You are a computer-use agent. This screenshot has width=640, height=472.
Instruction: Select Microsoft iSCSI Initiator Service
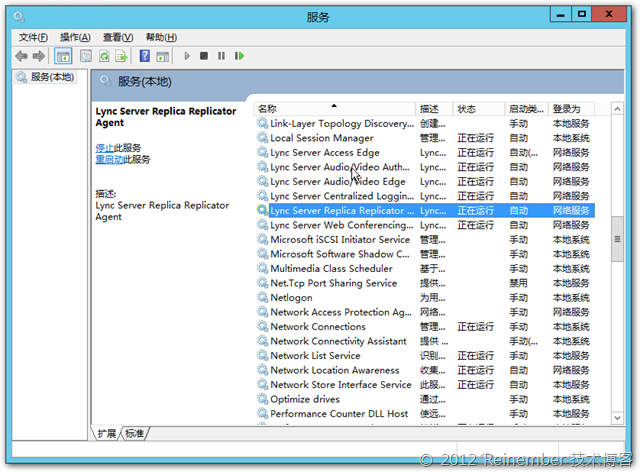(x=425, y=240)
